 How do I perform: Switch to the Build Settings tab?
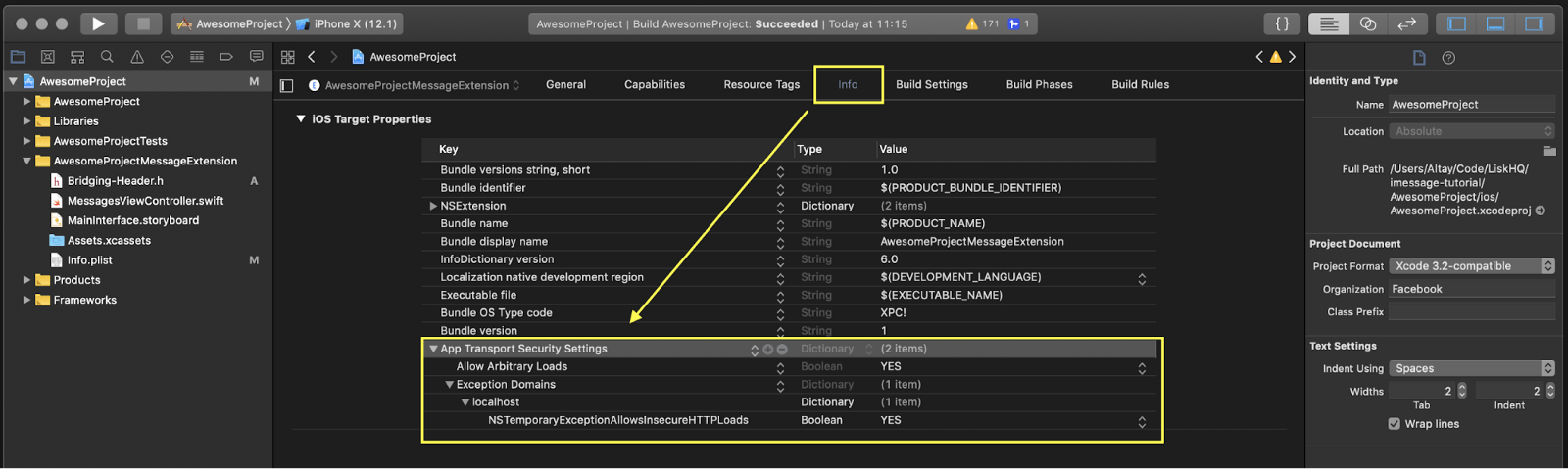pos(932,85)
